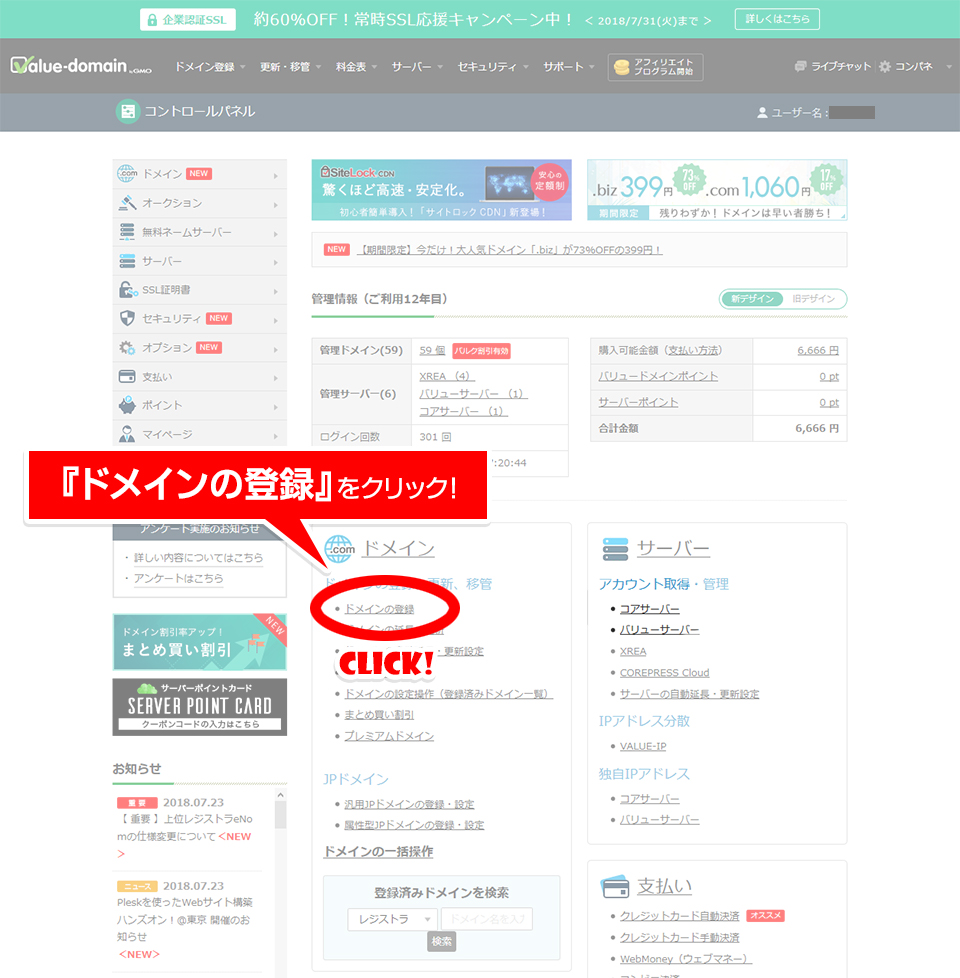Click the affiliate program coins icon

click(x=621, y=67)
